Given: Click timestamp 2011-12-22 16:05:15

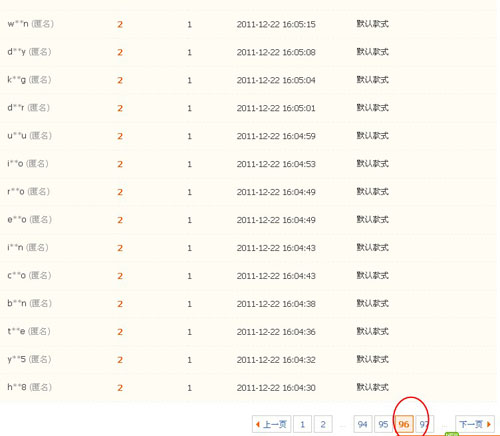Looking at the screenshot, I should pos(276,24).
